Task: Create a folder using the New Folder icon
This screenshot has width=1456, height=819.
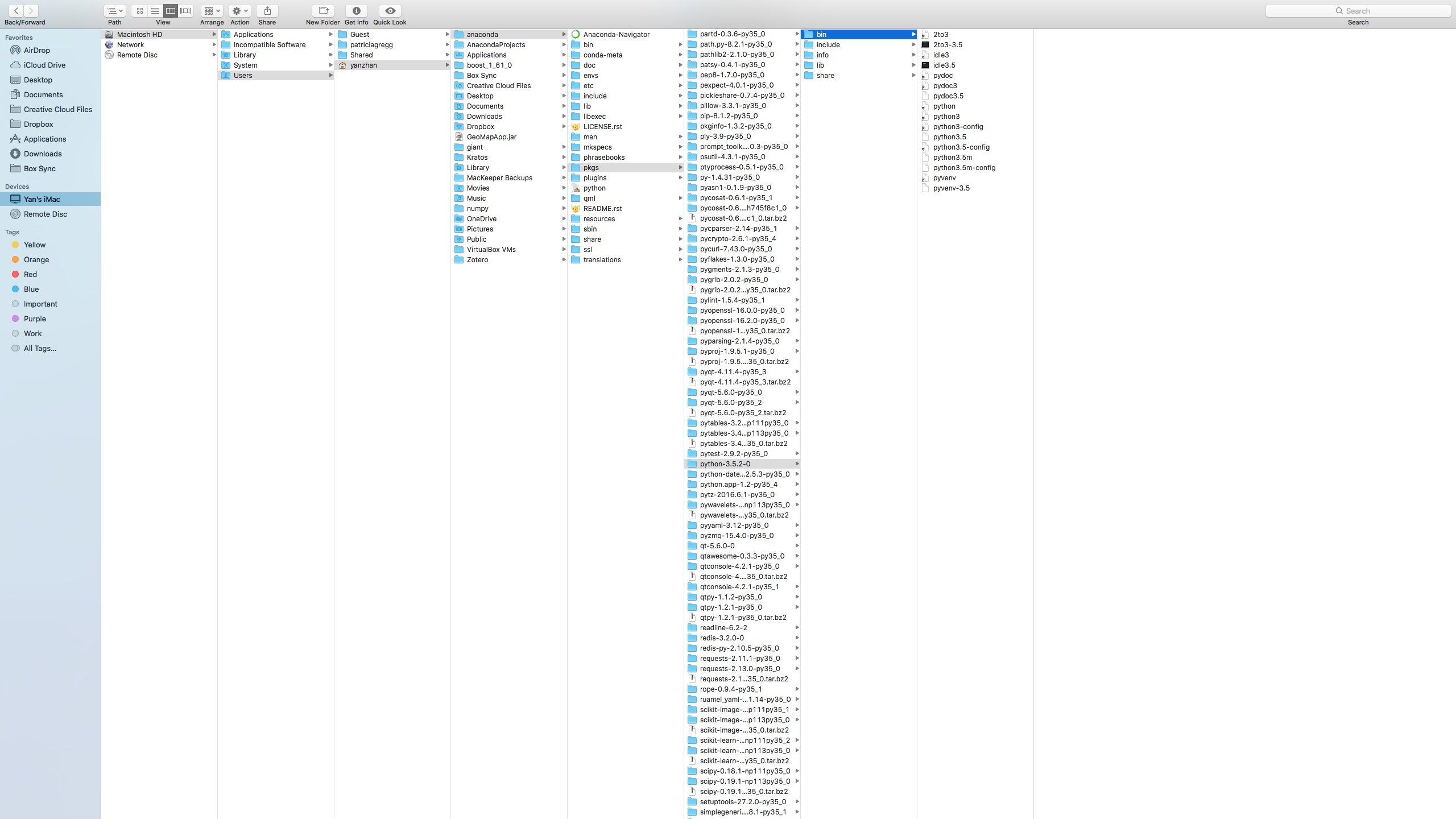Action: [322, 11]
